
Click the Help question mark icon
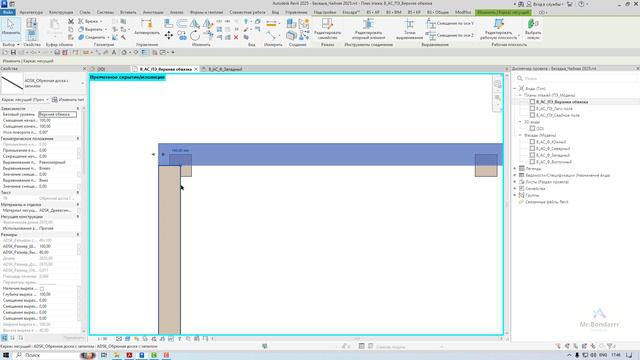click(581, 4)
